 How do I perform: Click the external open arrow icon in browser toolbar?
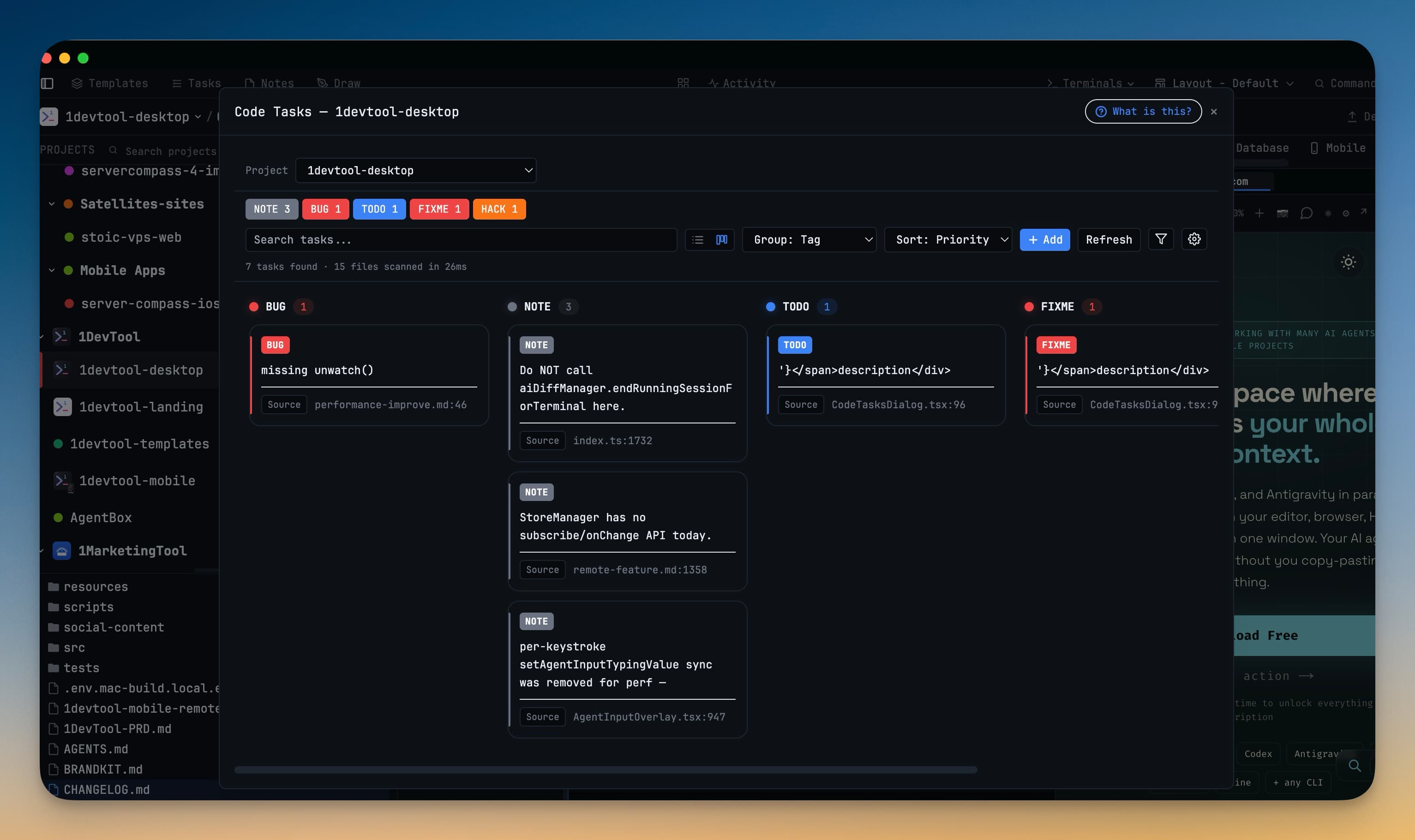coord(1363,212)
